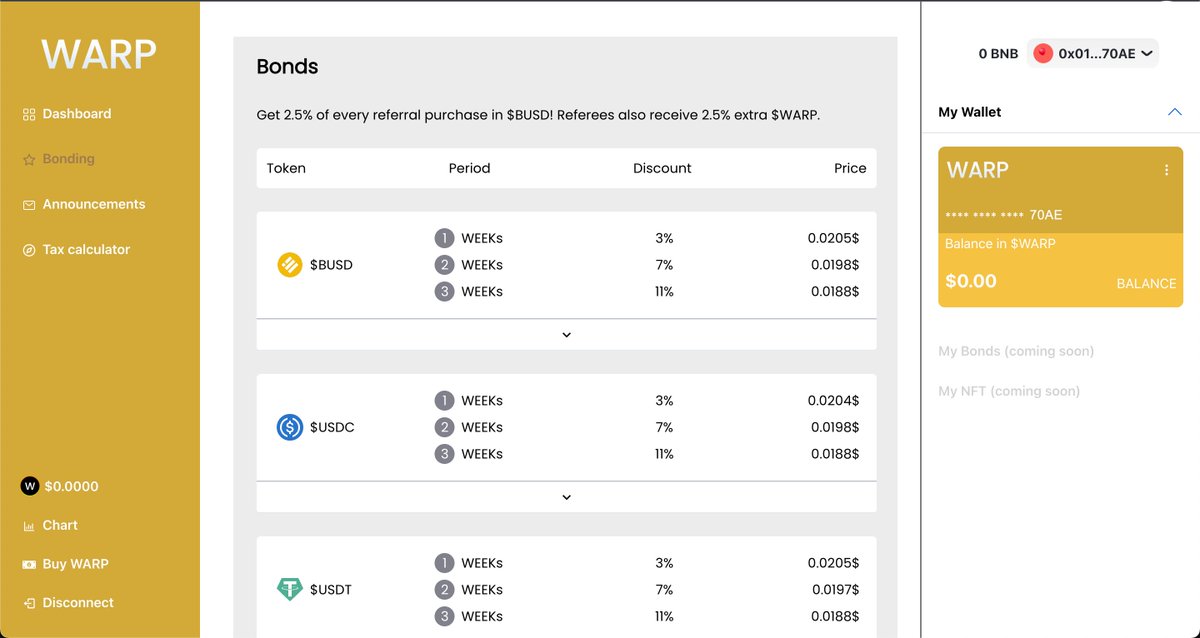Screen dimensions: 1200x638
Task: Open Announcements in the sidebar
Action: (94, 204)
